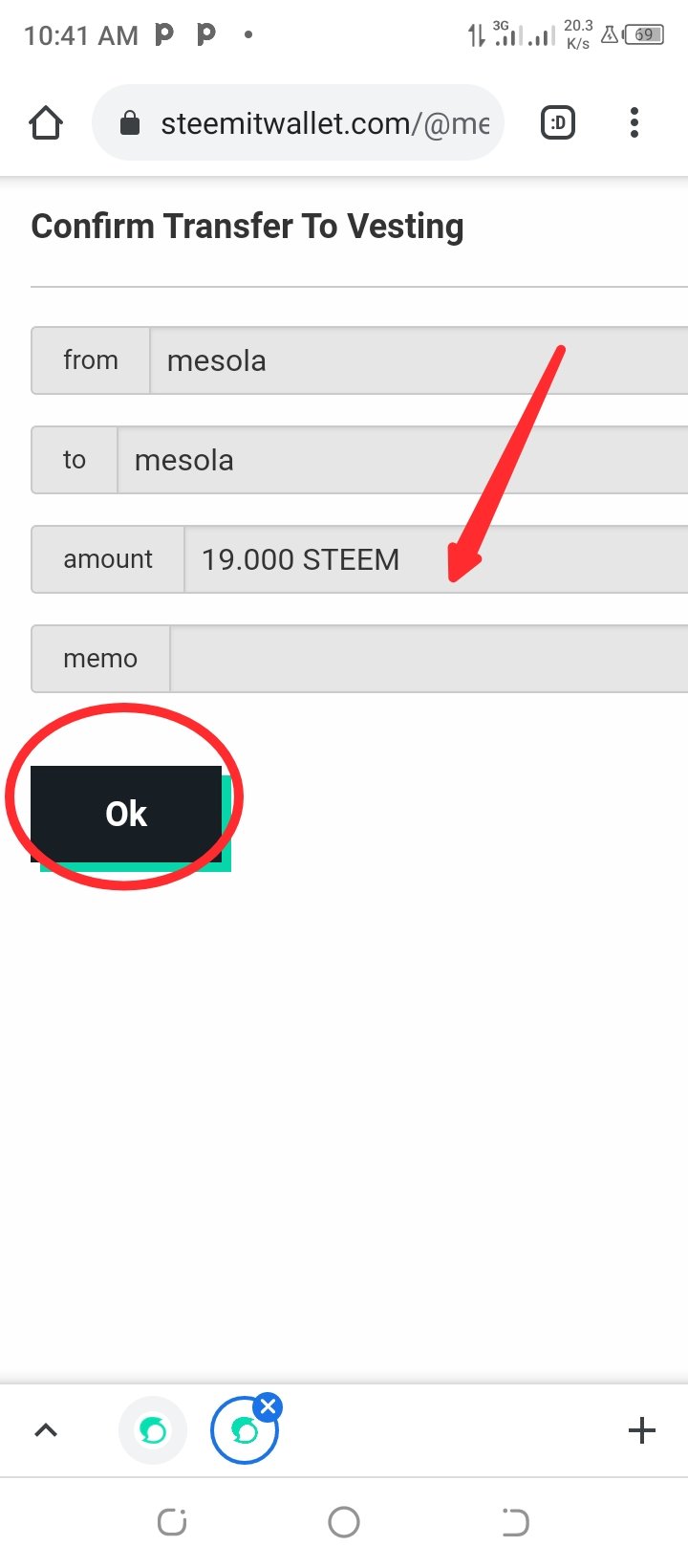
Task: Tap the Android home navigation button
Action: pos(344,1521)
